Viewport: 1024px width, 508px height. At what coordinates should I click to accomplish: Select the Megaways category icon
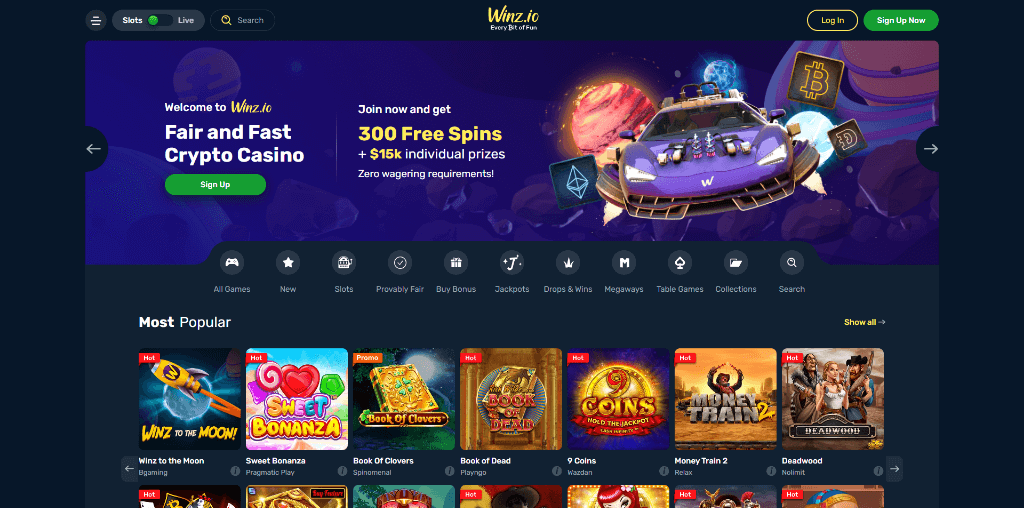(x=624, y=262)
